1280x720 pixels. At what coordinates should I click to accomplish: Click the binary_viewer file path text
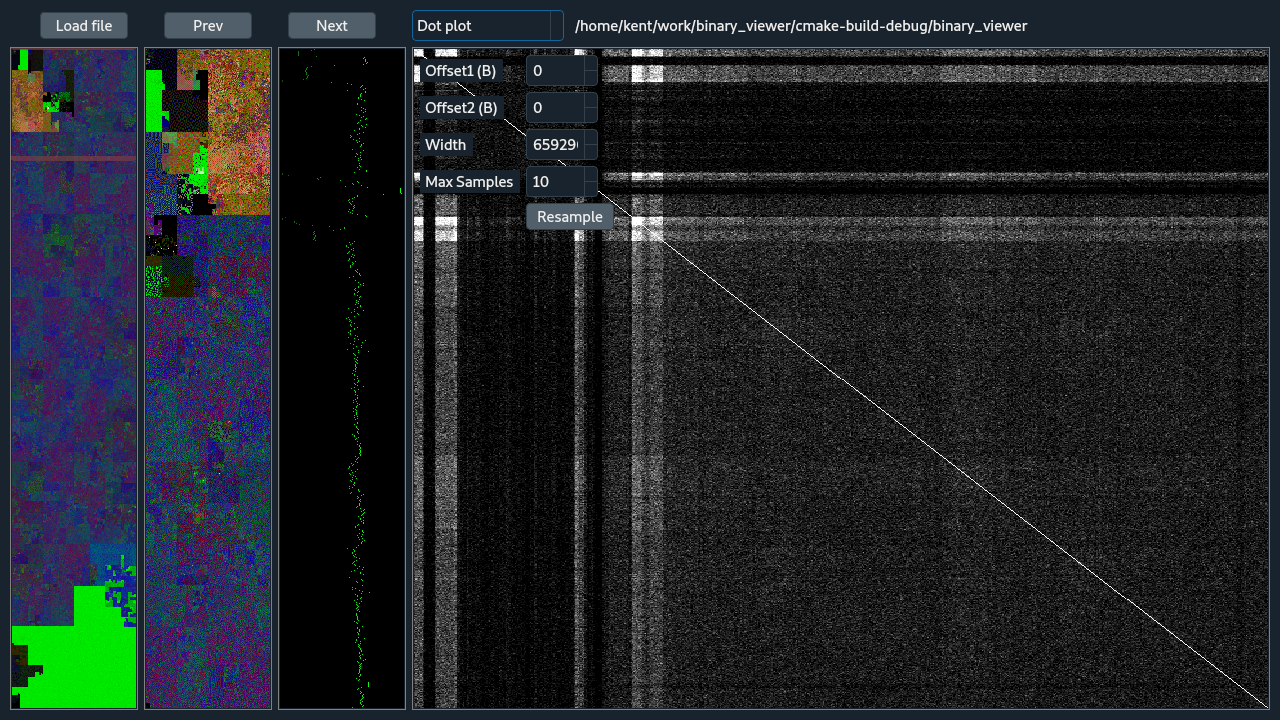click(x=800, y=26)
